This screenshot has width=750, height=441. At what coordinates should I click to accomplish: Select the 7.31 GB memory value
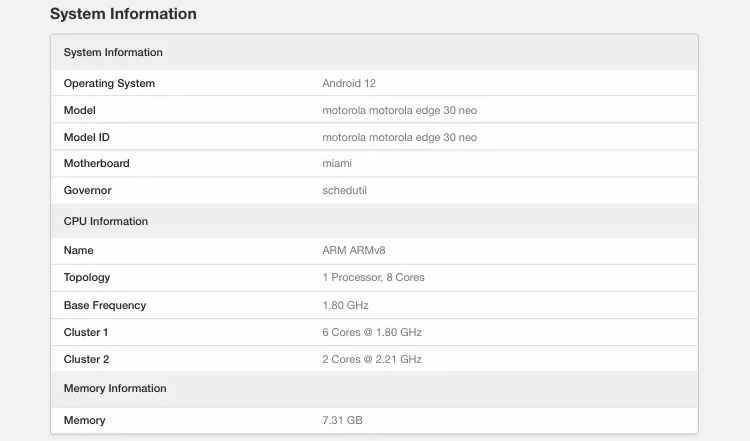coord(342,420)
